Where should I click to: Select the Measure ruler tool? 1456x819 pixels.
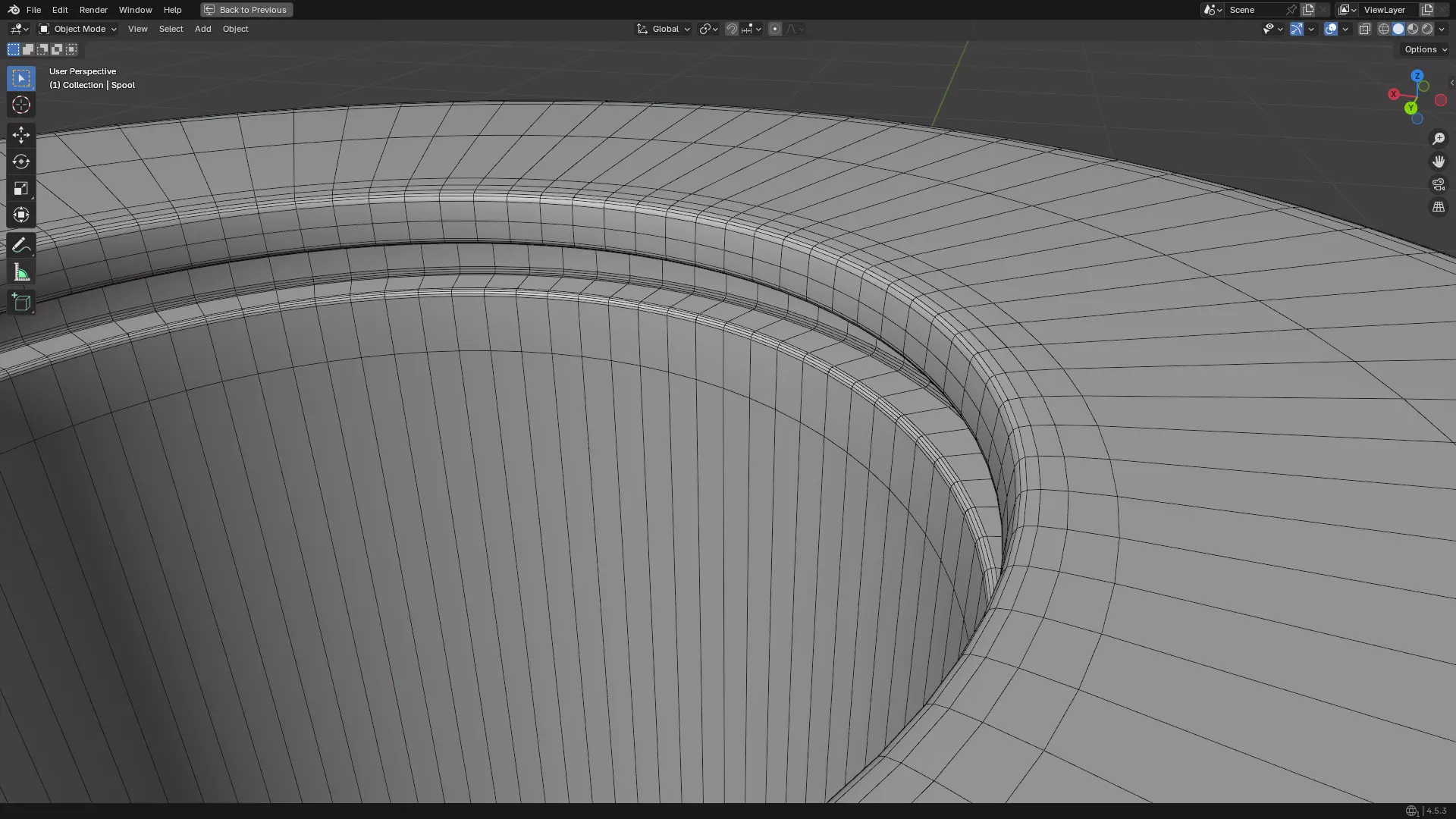coord(21,272)
